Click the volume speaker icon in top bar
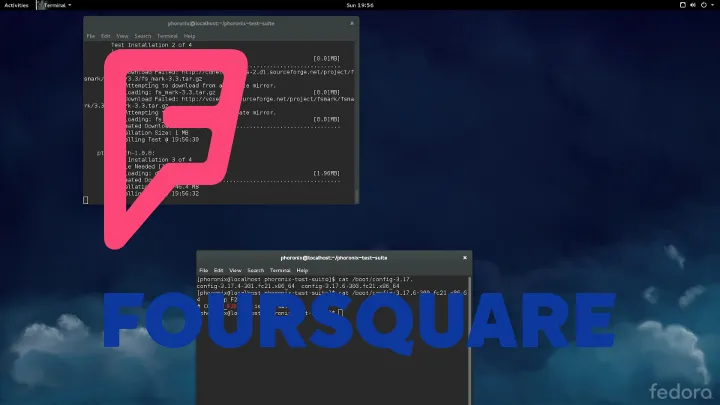 coord(692,5)
